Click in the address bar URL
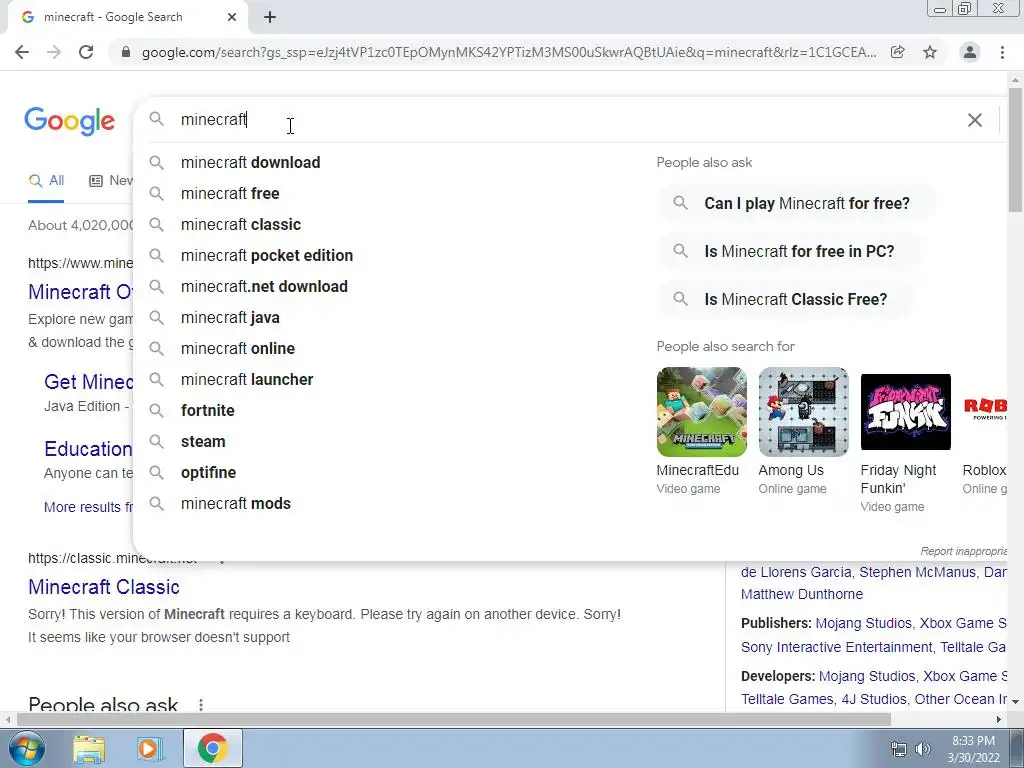This screenshot has width=1024, height=768. point(509,52)
